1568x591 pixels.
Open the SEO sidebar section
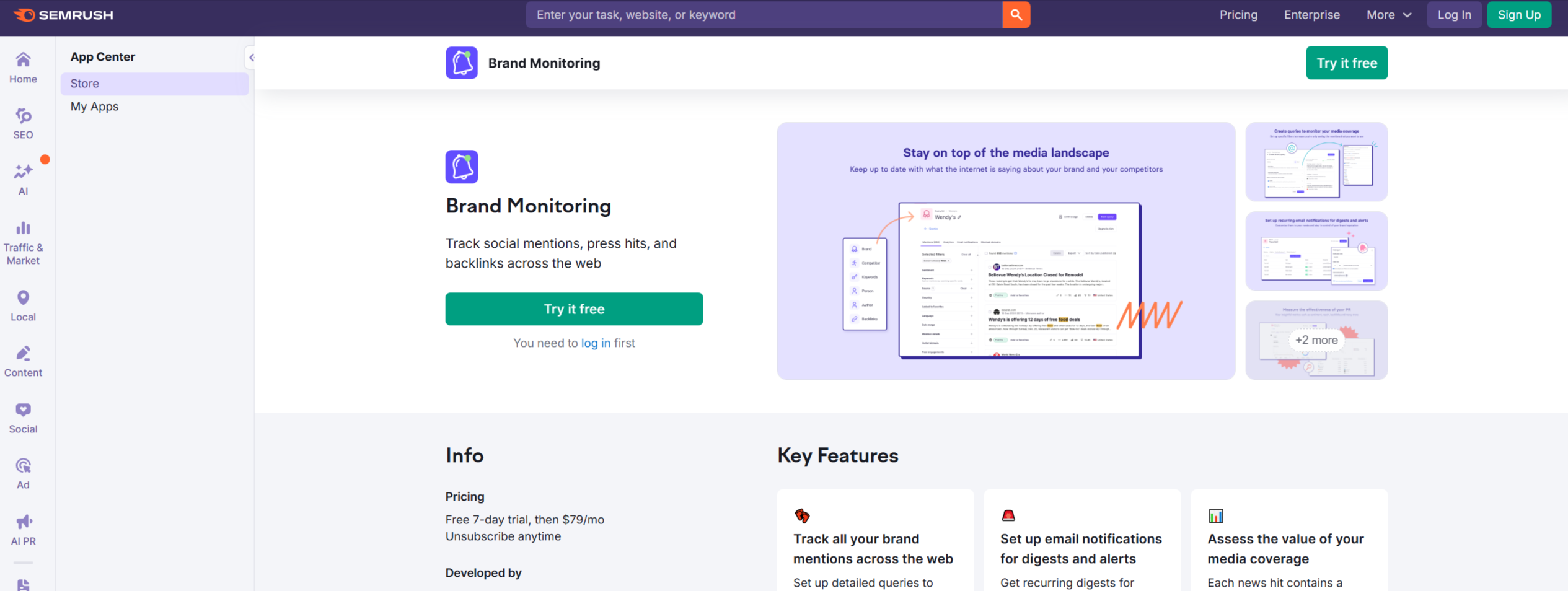tap(23, 124)
